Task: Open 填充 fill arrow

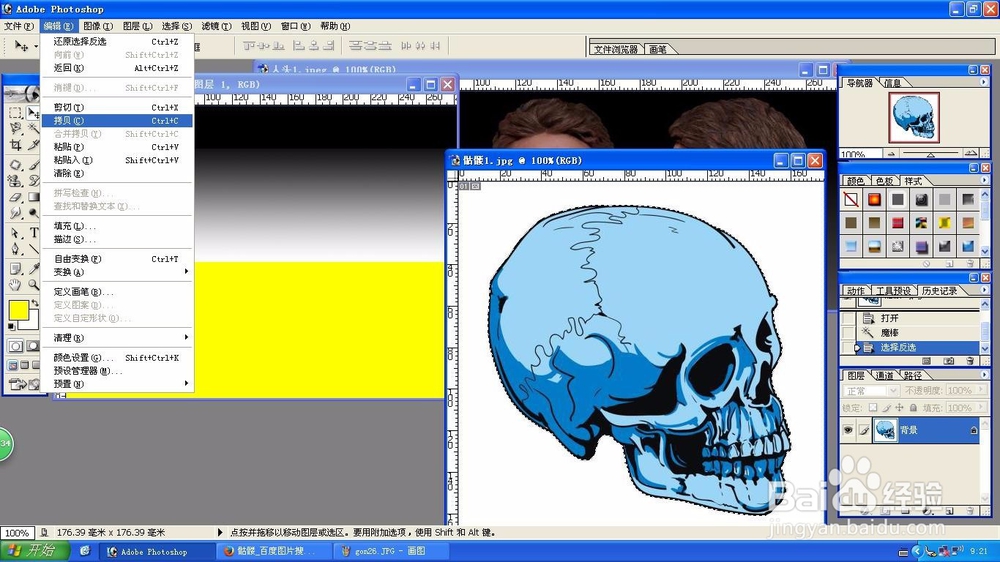Action: [x=981, y=406]
